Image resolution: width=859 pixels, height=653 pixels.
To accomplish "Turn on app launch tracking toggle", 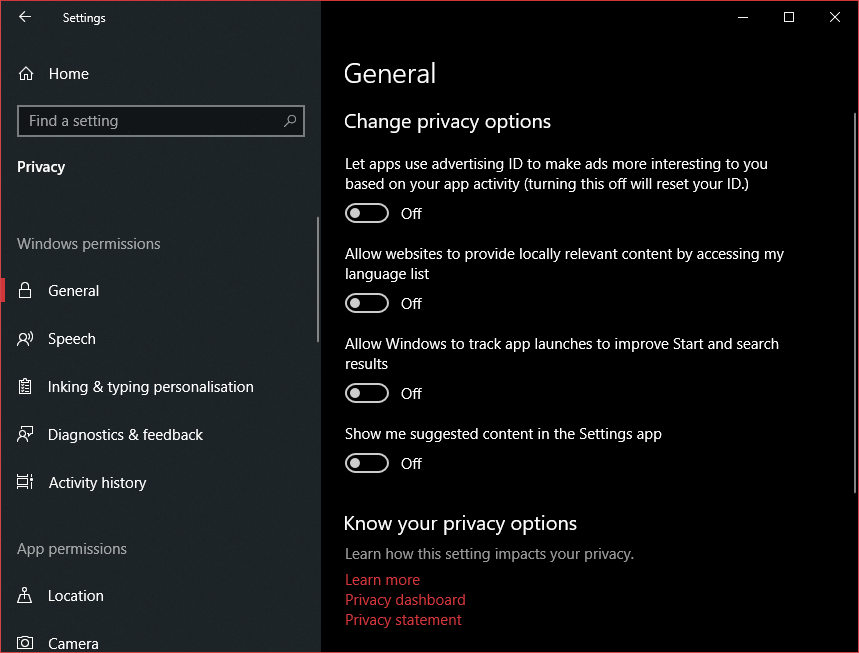I will tap(366, 393).
